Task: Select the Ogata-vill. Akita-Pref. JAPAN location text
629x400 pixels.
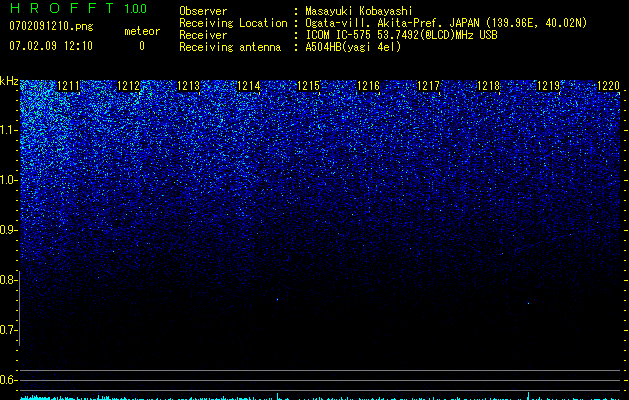Action: click(446, 23)
